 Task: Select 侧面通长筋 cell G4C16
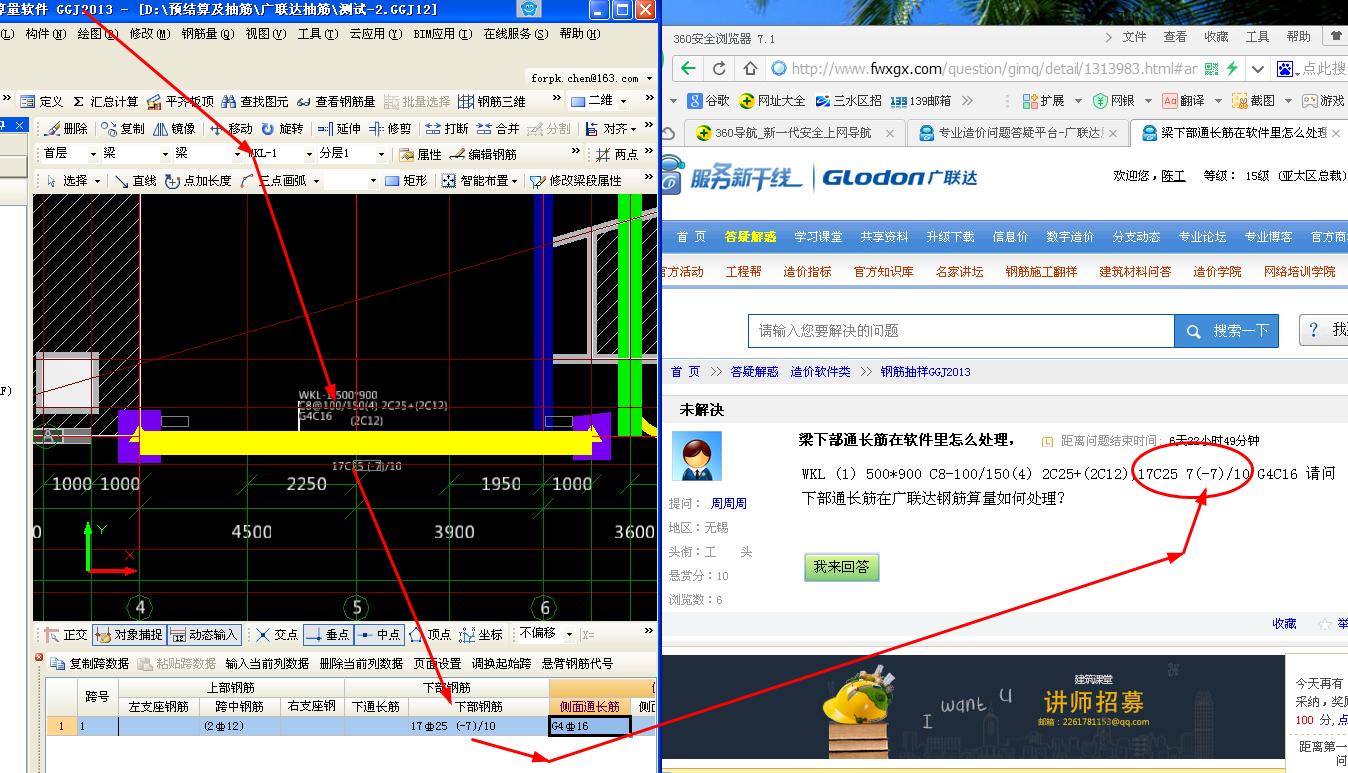(590, 726)
